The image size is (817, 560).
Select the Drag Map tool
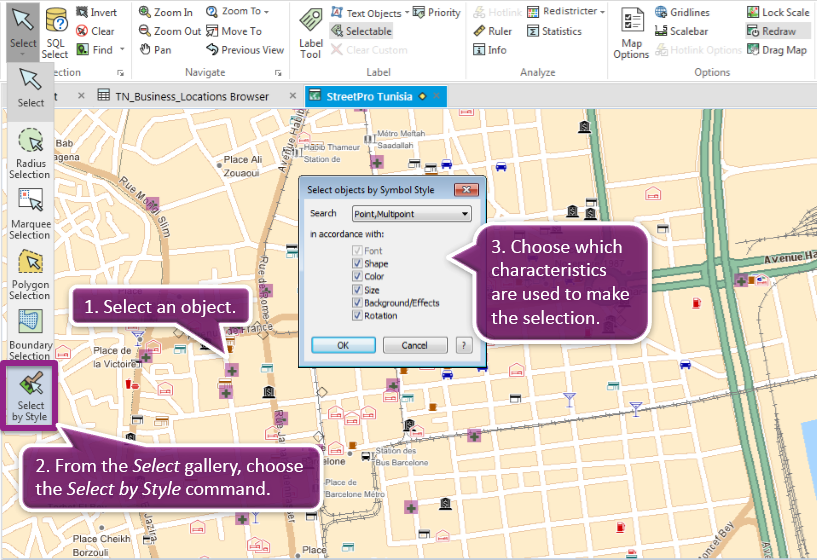tap(777, 49)
